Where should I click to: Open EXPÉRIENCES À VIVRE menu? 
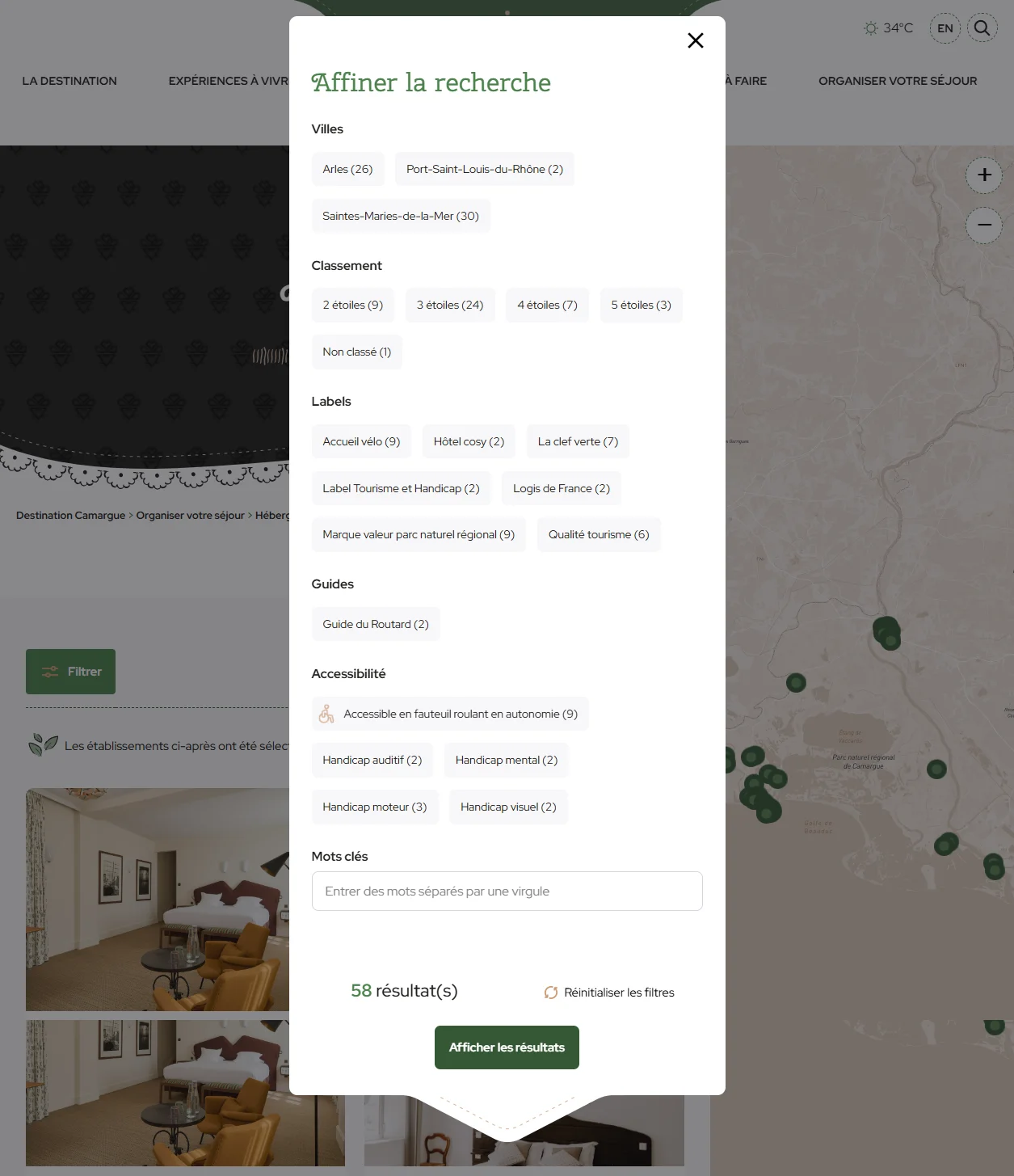(x=229, y=81)
